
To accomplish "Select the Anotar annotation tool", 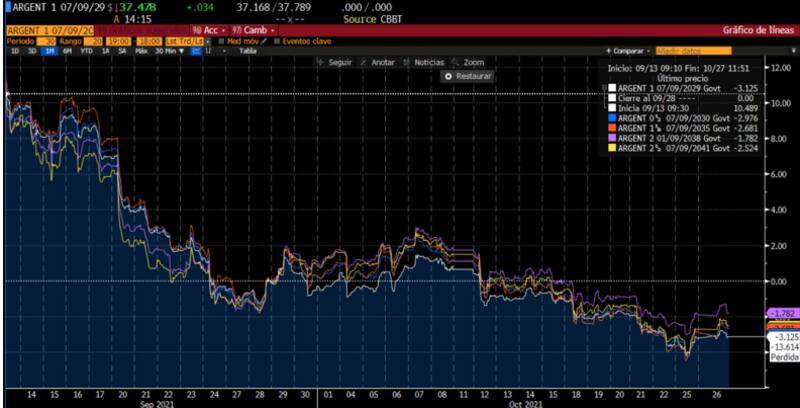I will tap(369, 62).
